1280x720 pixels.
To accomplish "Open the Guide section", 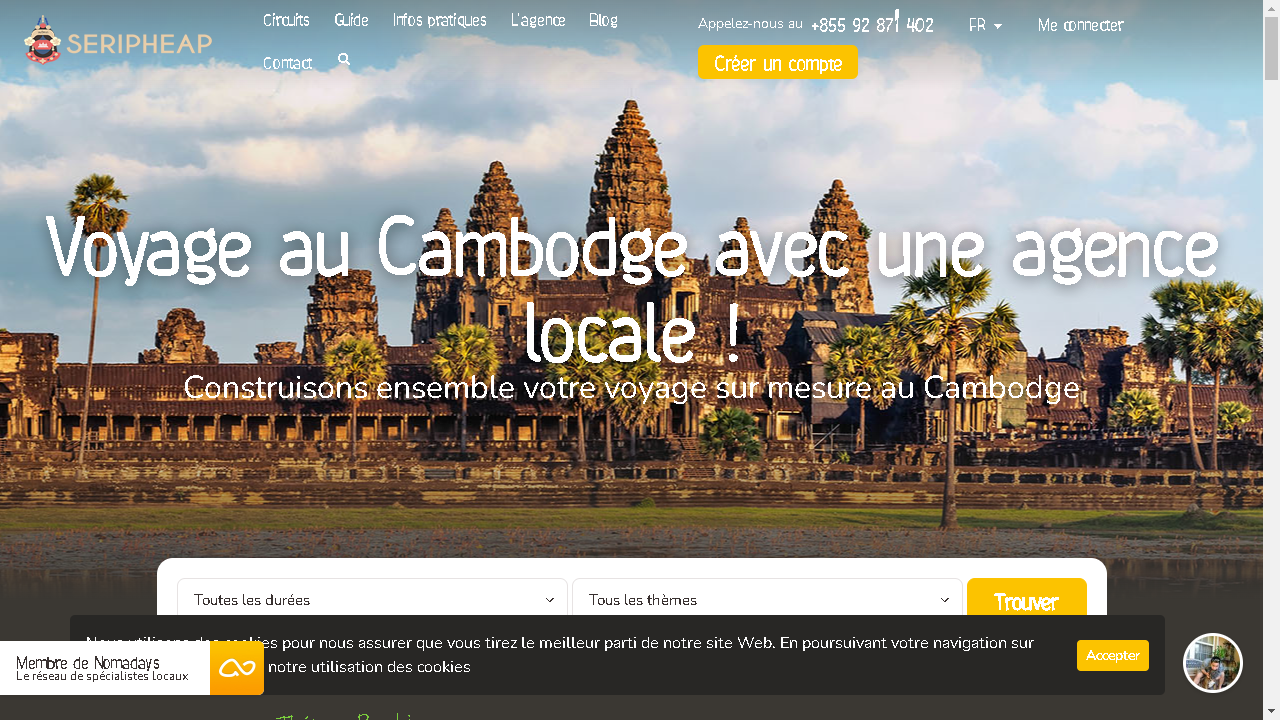I will [351, 19].
